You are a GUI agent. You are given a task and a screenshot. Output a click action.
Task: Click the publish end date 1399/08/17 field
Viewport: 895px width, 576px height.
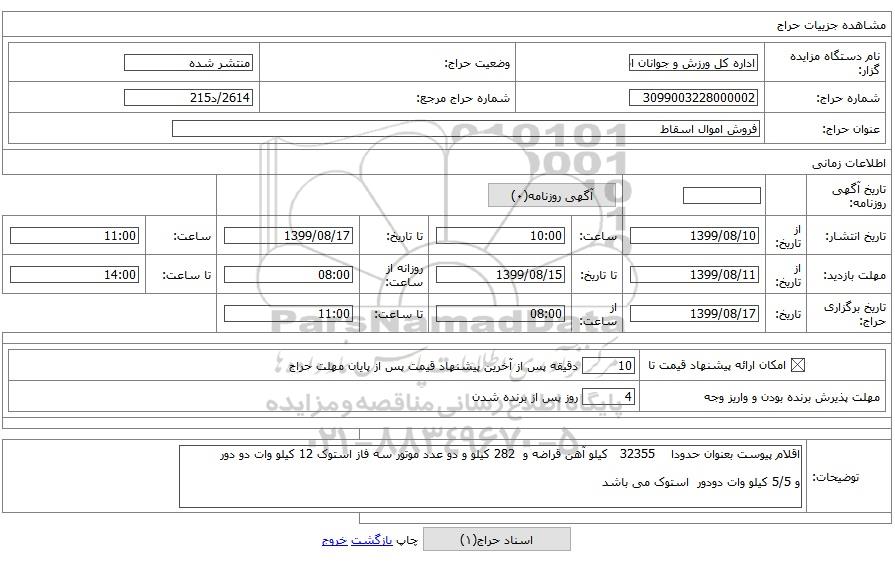[x=288, y=235]
